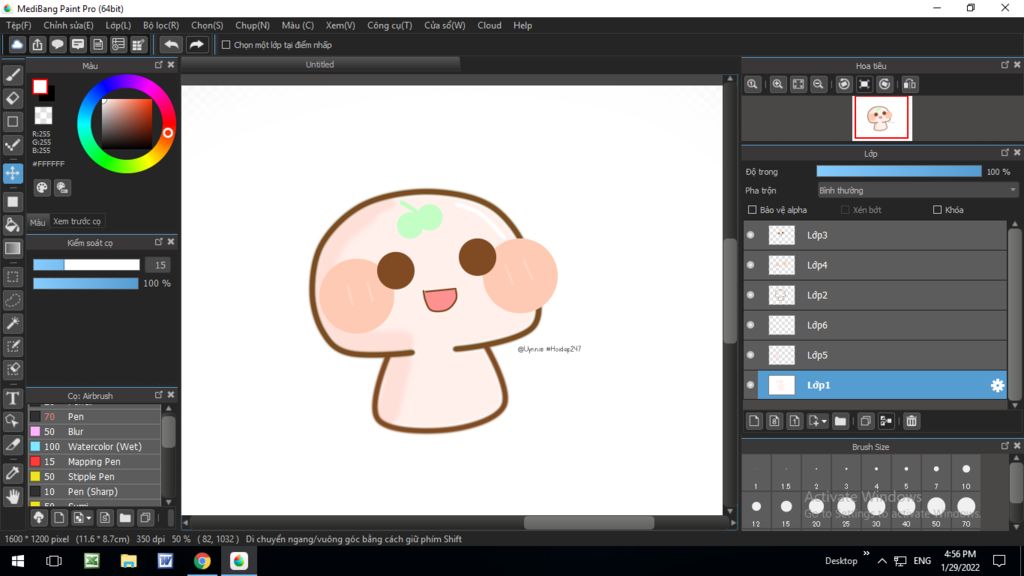Screen dimensions: 1024x576
Task: Open Excel from the Windows taskbar
Action: point(91,561)
